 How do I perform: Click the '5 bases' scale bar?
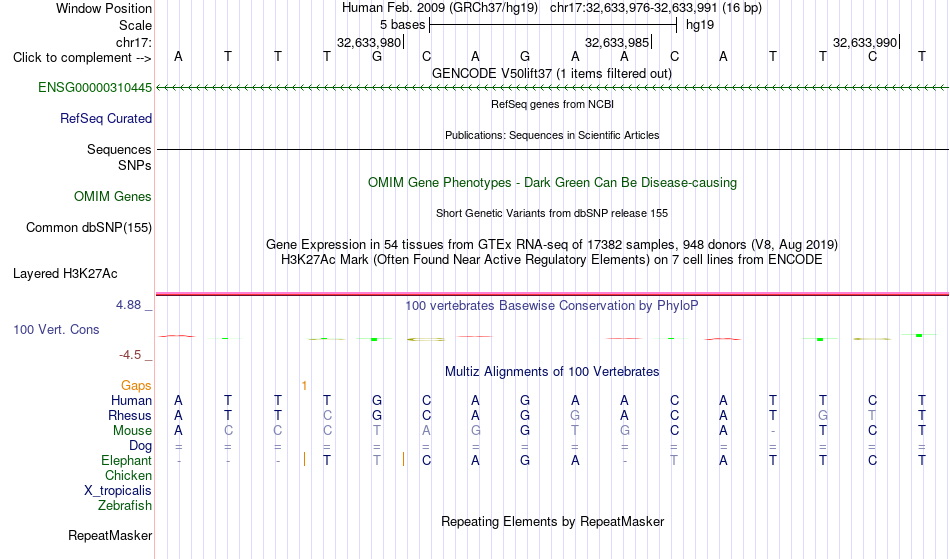[553, 25]
